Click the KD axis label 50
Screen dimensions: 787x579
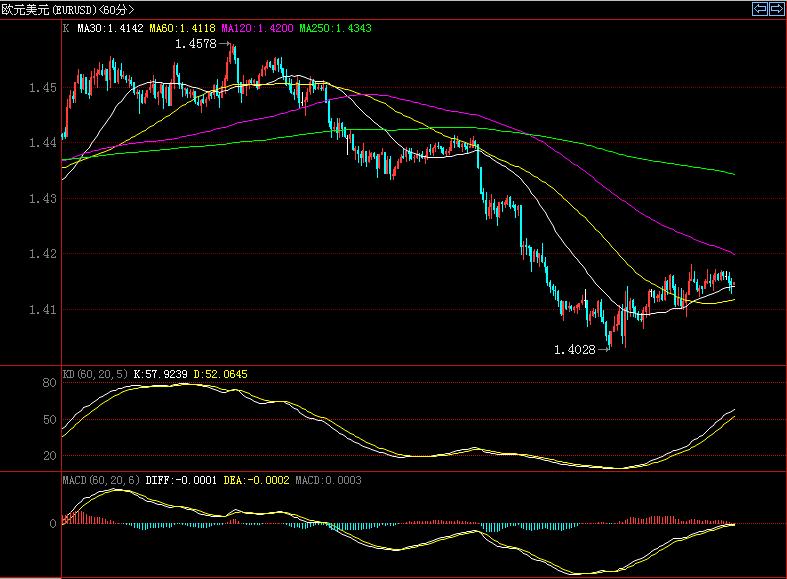coord(49,419)
